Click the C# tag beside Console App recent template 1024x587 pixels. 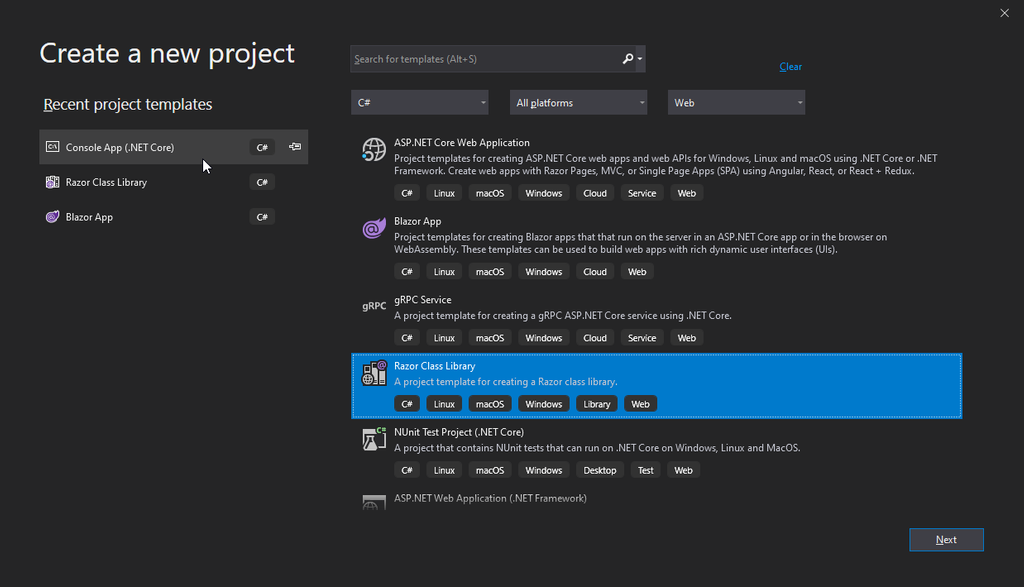coord(262,147)
